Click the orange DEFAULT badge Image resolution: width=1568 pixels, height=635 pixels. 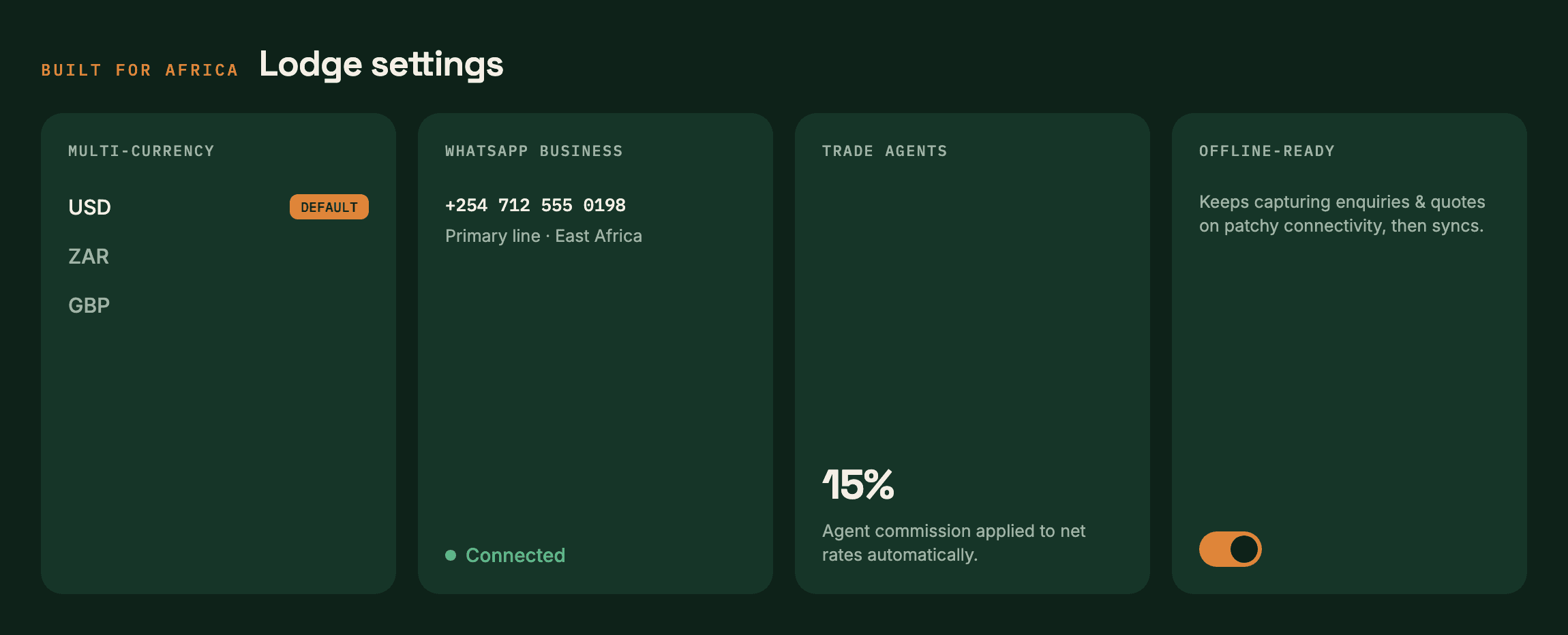tap(329, 207)
